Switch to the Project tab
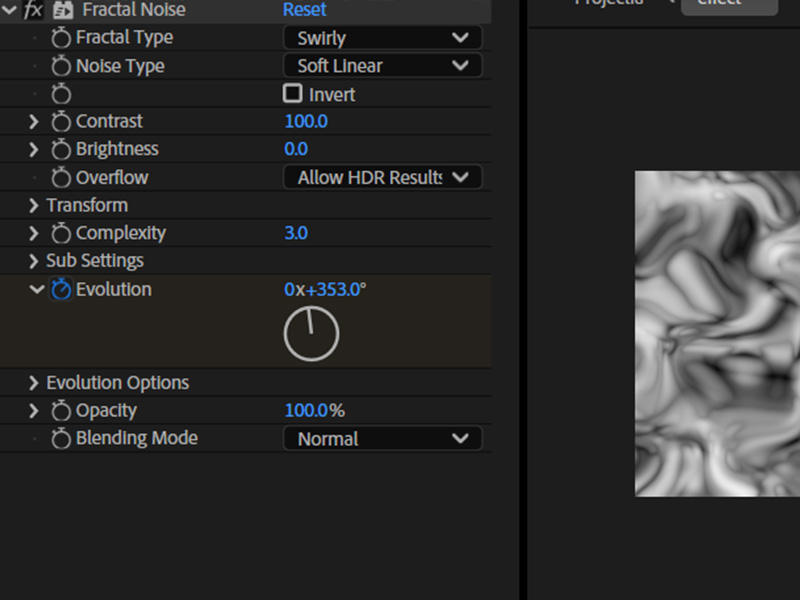 606,5
